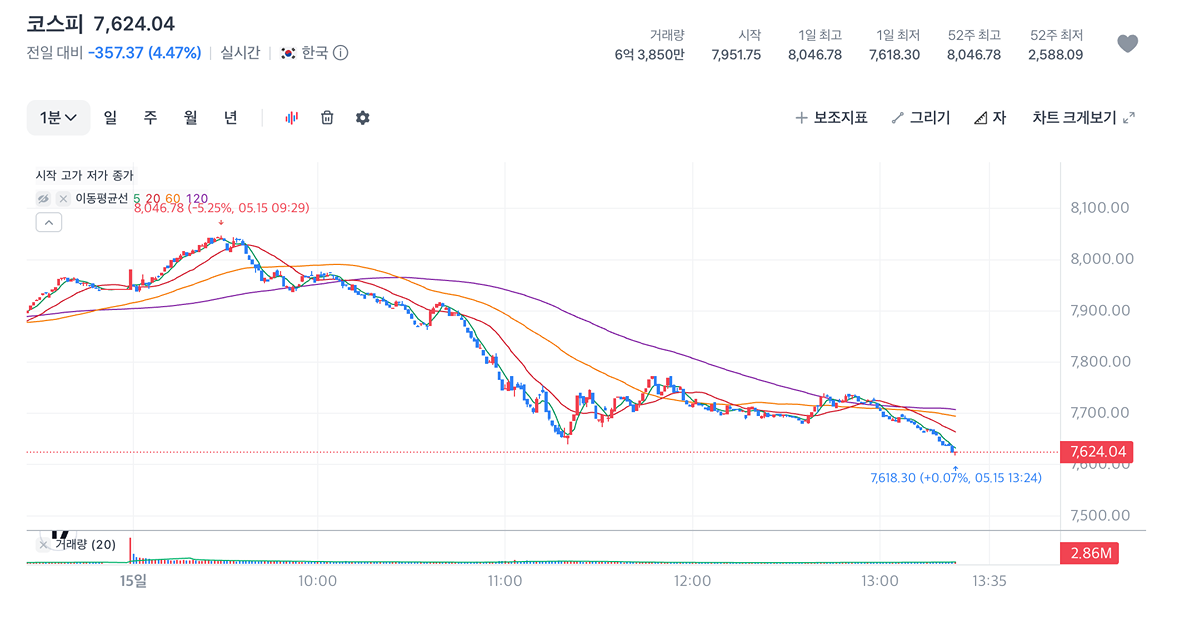Click the 코스피 index title
This screenshot has height=631, width=1200.
pyautogui.click(x=55, y=24)
